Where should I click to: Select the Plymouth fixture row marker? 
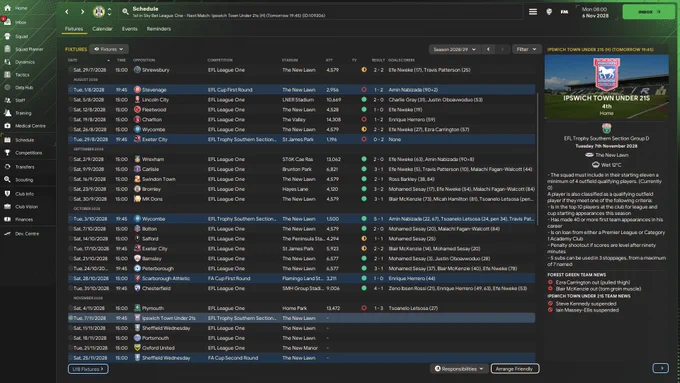(x=71, y=308)
